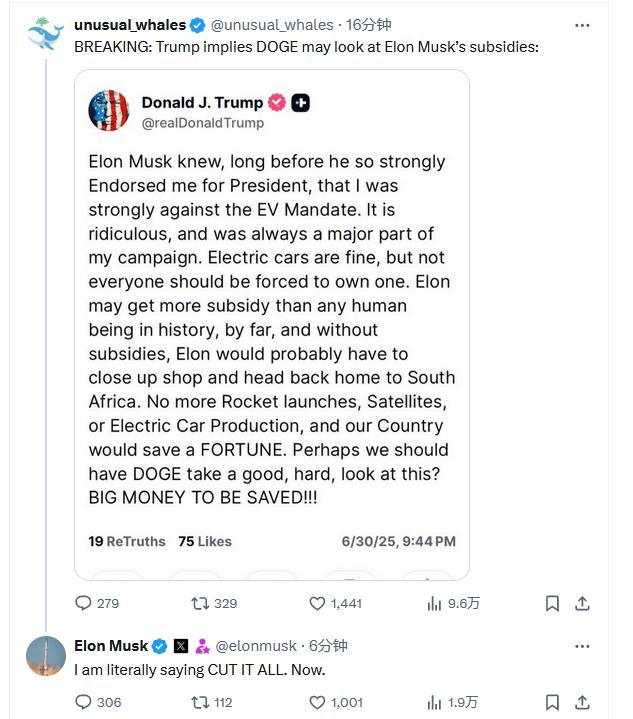Image resolution: width=633 pixels, height=719 pixels.
Task: Open Elon Musk's profile avatar
Action: tap(46, 656)
